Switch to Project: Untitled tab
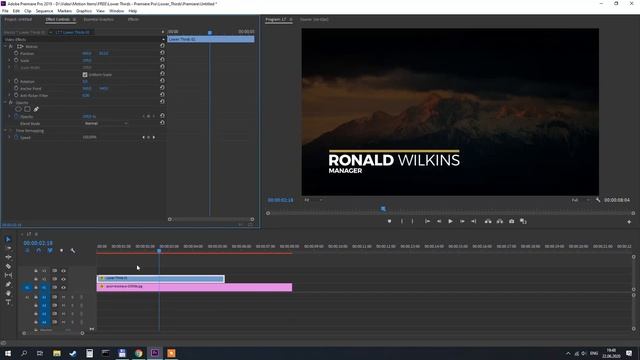 click(x=18, y=19)
